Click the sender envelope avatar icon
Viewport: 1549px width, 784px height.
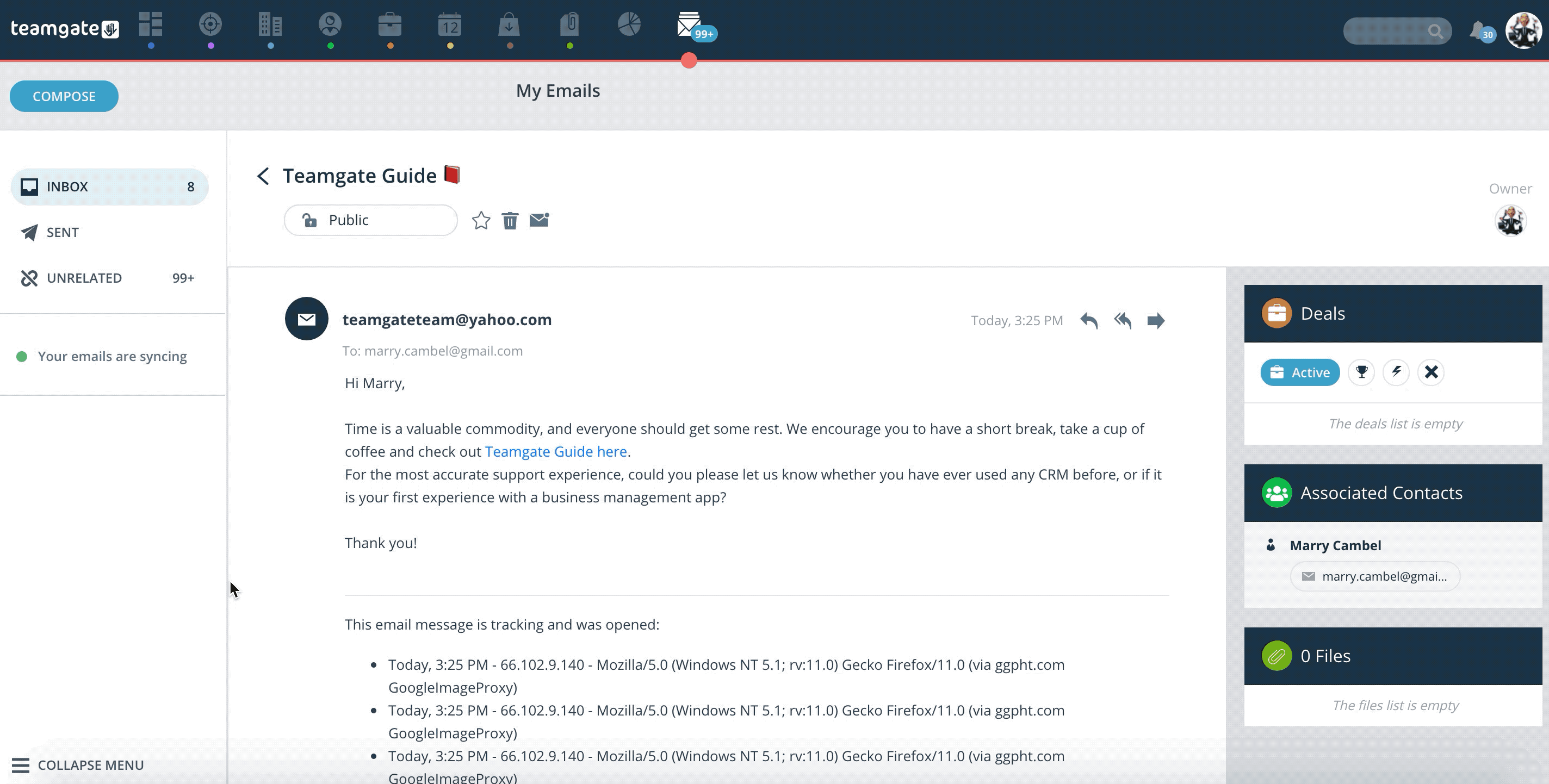pyautogui.click(x=307, y=319)
